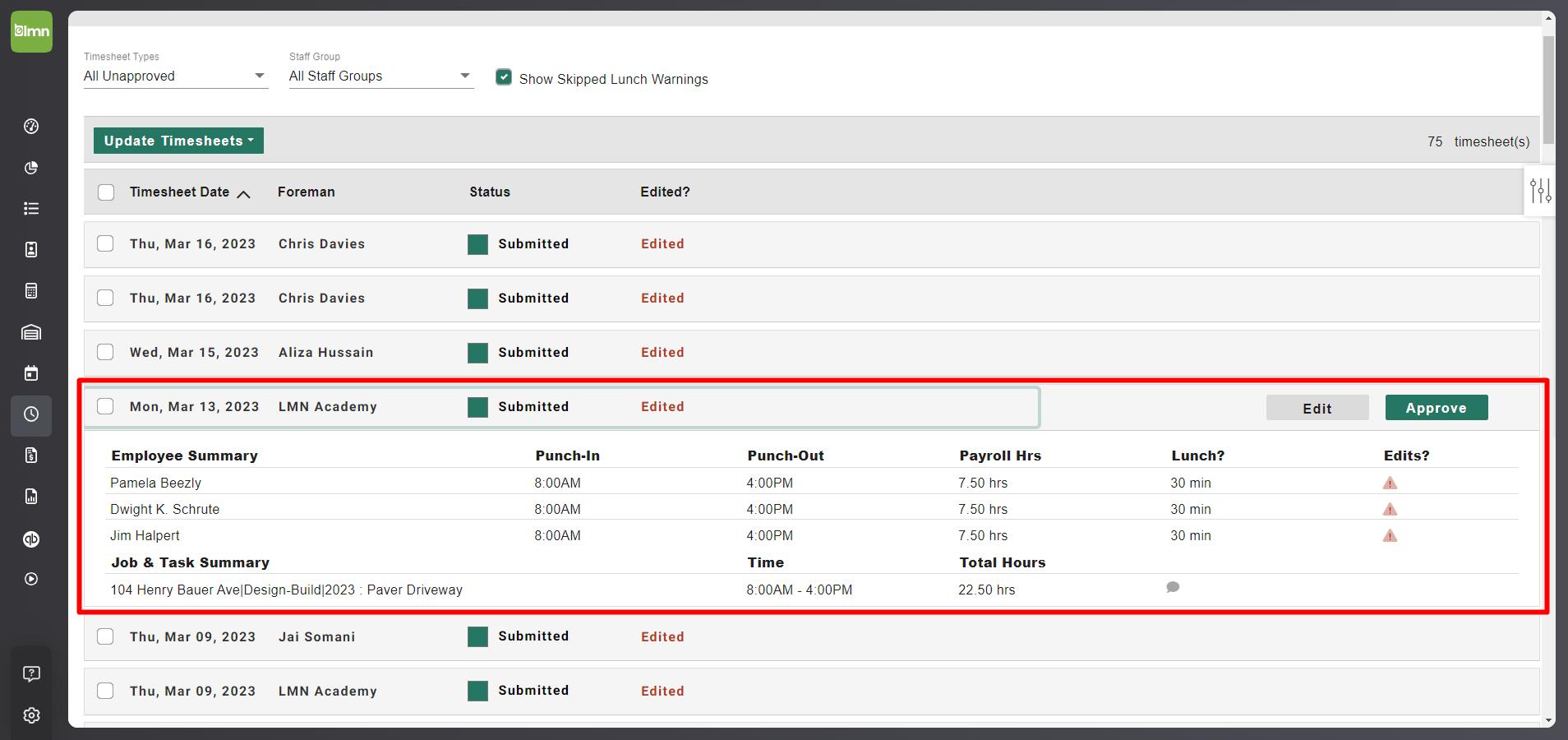Screen dimensions: 1568x740
Task: Click the vertical scrollbar thumb
Action: pyautogui.click(x=1548, y=90)
